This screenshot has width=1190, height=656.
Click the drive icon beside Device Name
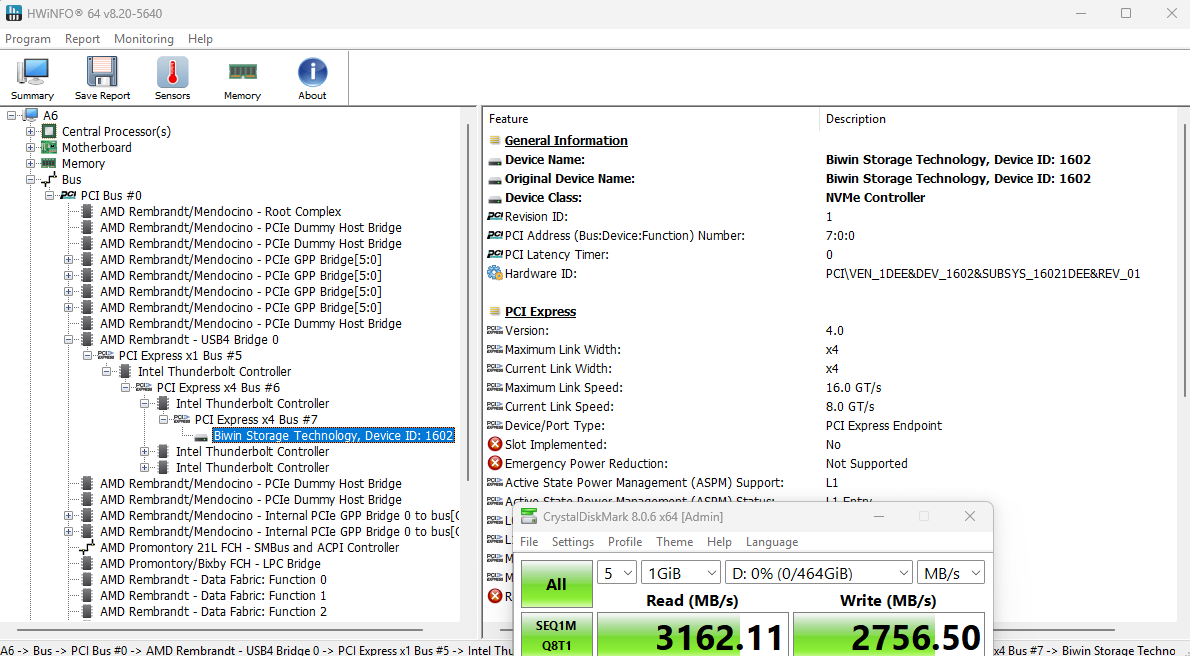(495, 160)
